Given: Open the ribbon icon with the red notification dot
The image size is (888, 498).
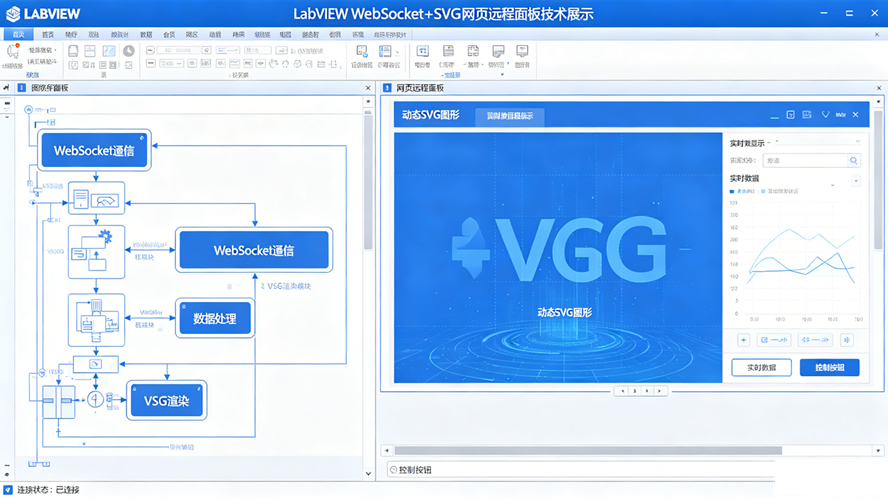Looking at the screenshot, I should pyautogui.click(x=12, y=52).
